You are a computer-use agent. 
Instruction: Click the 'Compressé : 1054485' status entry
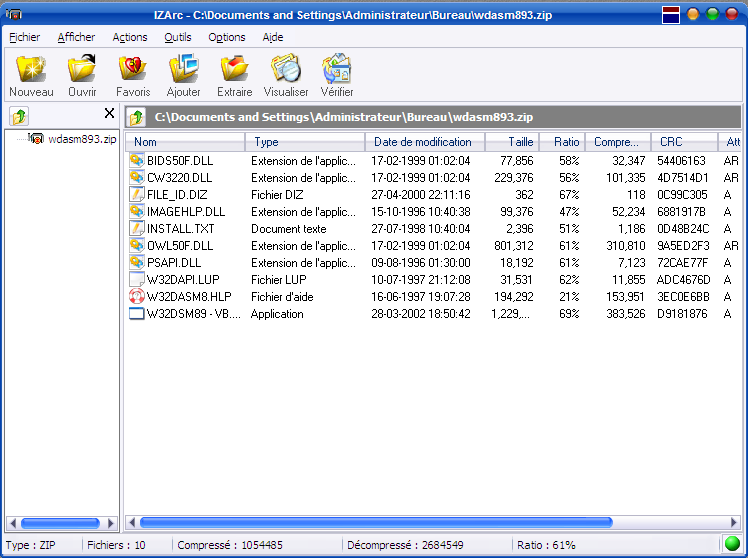(230, 545)
